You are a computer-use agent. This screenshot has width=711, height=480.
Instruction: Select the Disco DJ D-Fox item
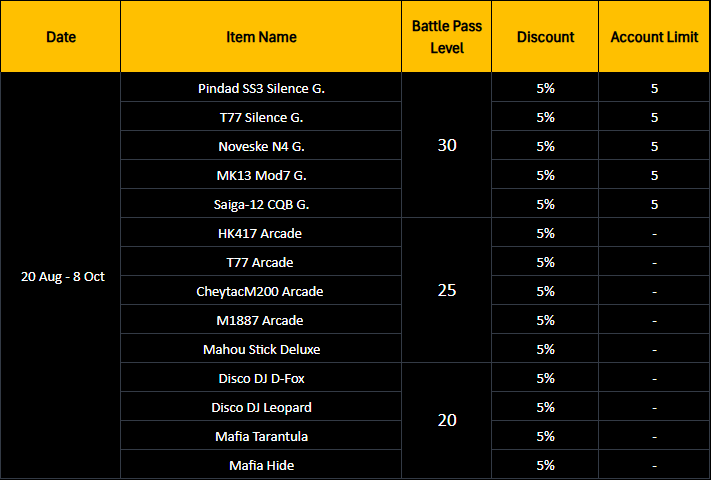point(261,378)
